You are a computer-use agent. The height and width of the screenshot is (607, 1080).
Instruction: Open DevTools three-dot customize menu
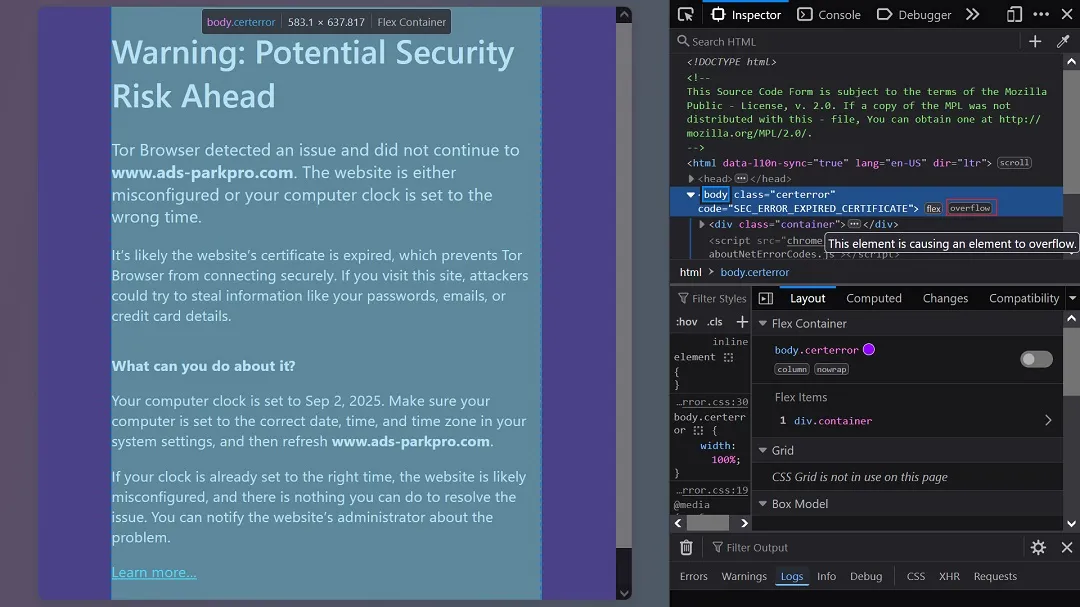click(1041, 14)
